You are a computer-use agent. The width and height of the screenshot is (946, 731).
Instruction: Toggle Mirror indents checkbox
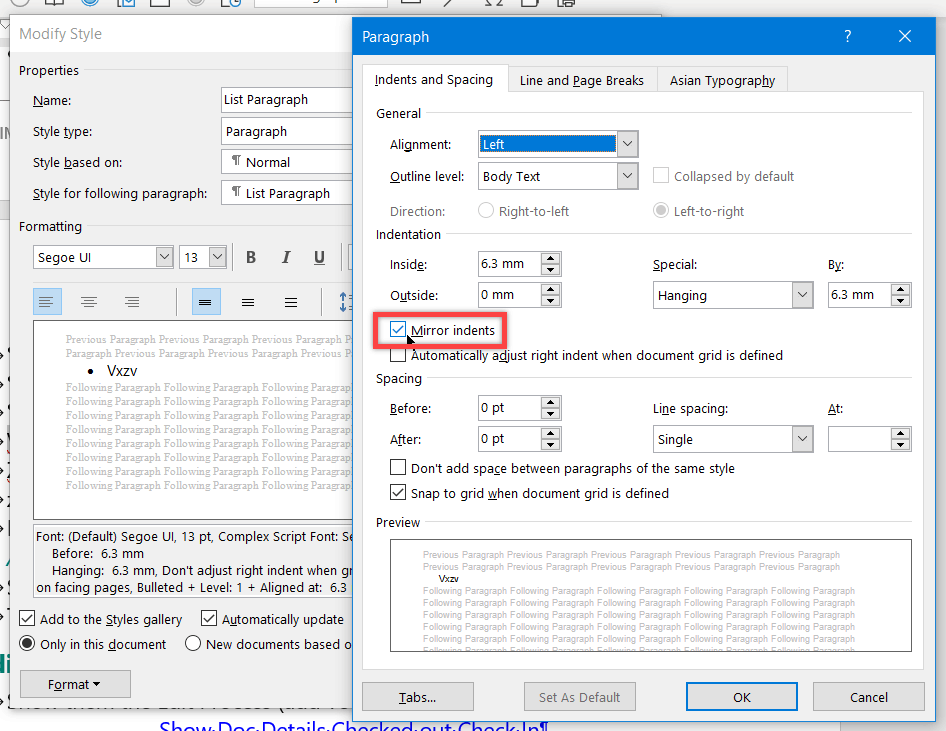point(398,329)
